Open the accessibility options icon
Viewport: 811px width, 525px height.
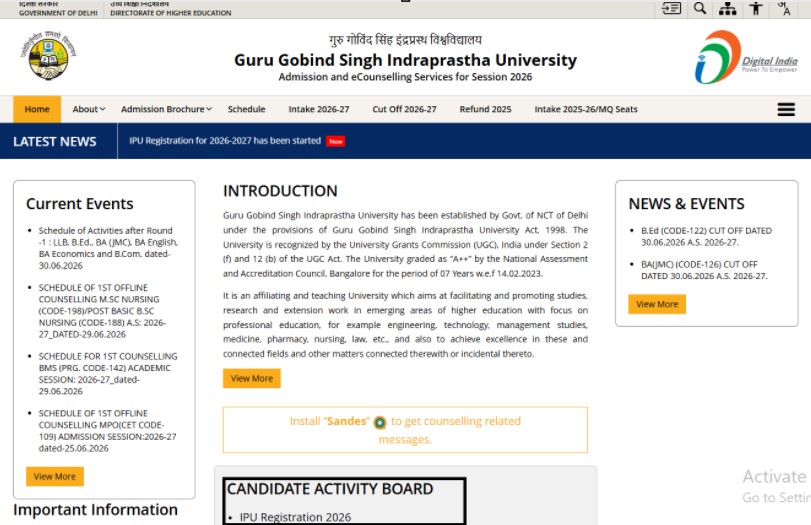[756, 8]
